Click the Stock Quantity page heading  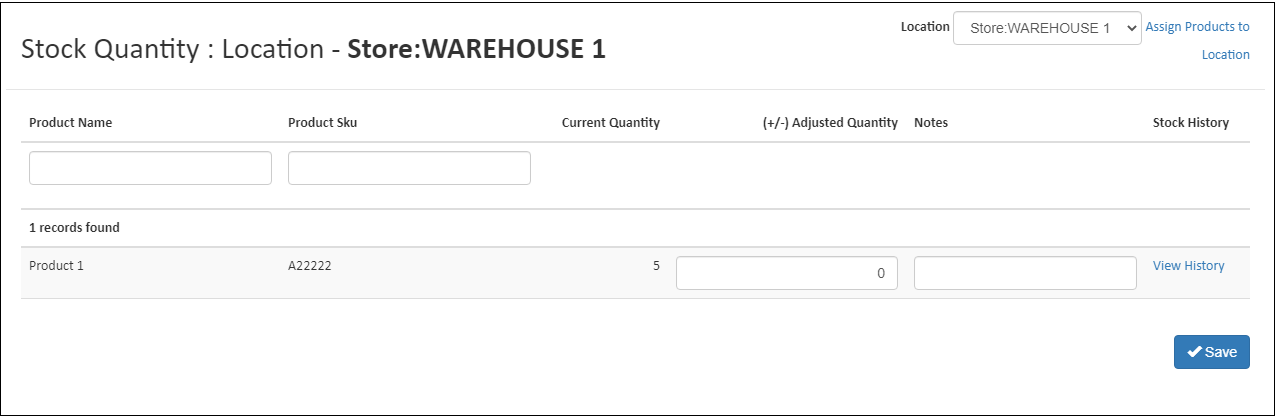313,50
